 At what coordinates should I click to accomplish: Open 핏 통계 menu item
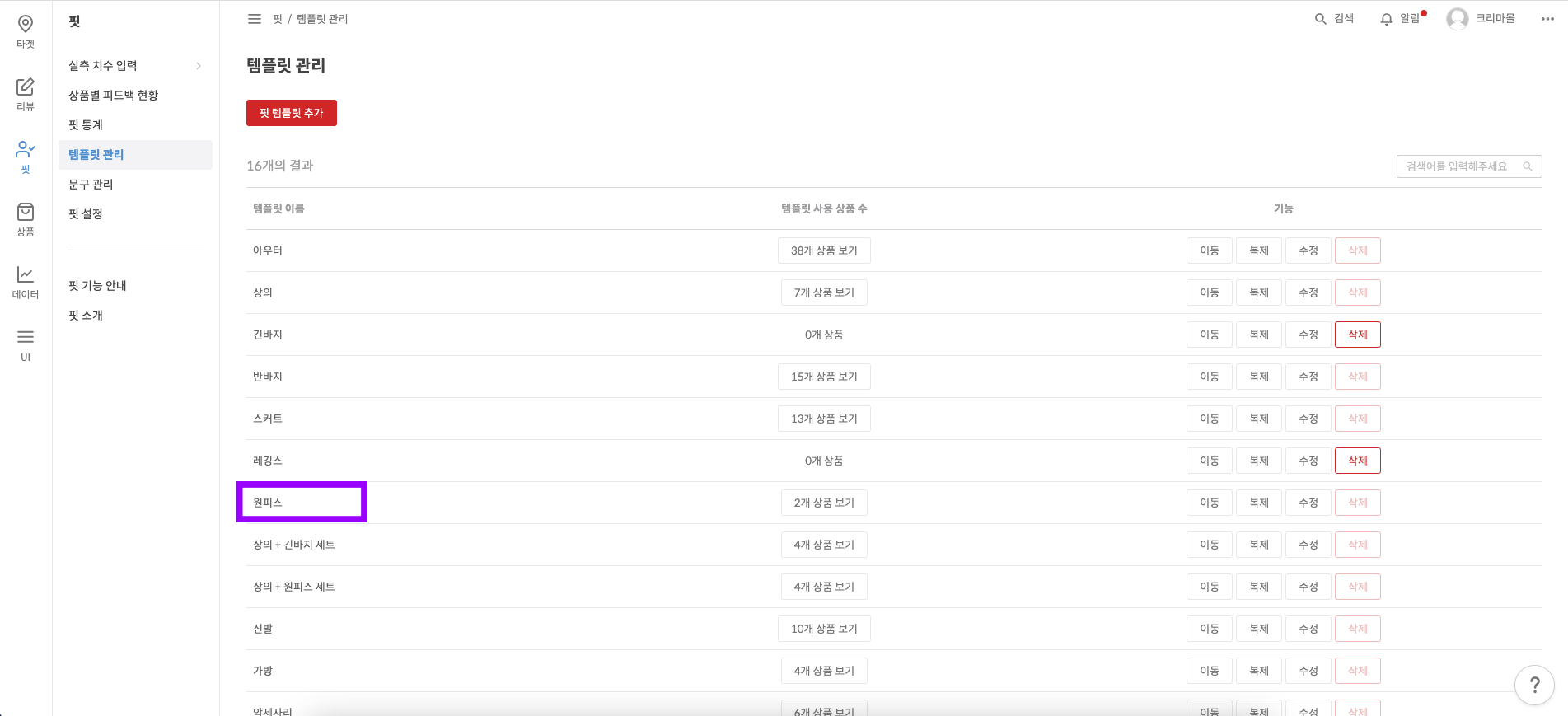(86, 125)
